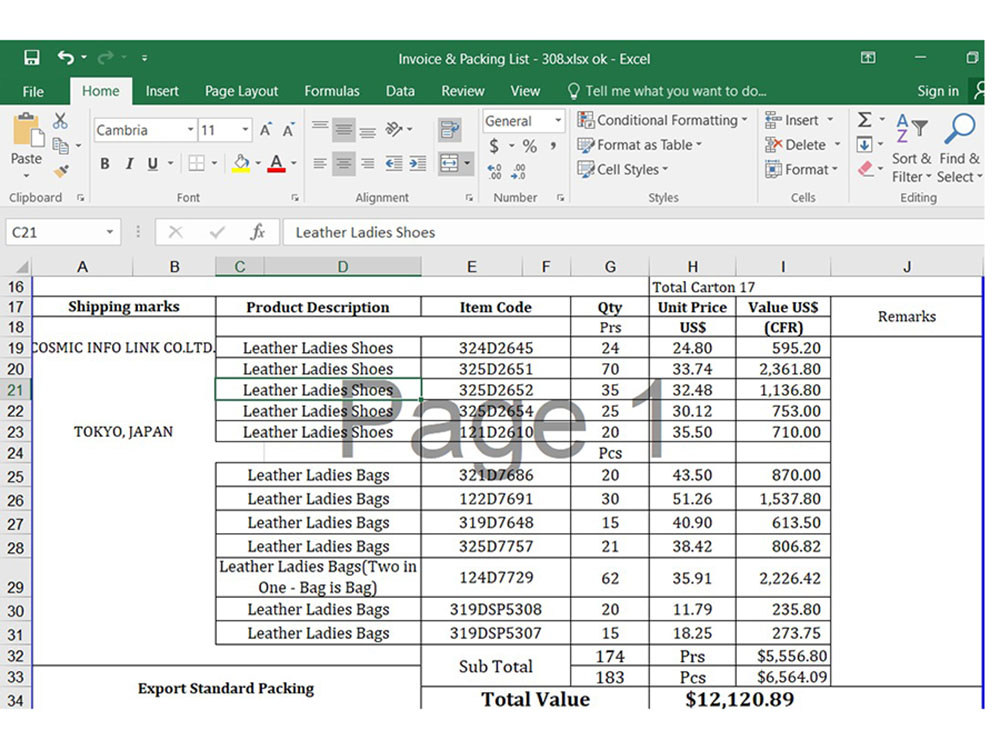1000x750 pixels.
Task: Click the Select All corner triangle
Action: pyautogui.click(x=21, y=267)
